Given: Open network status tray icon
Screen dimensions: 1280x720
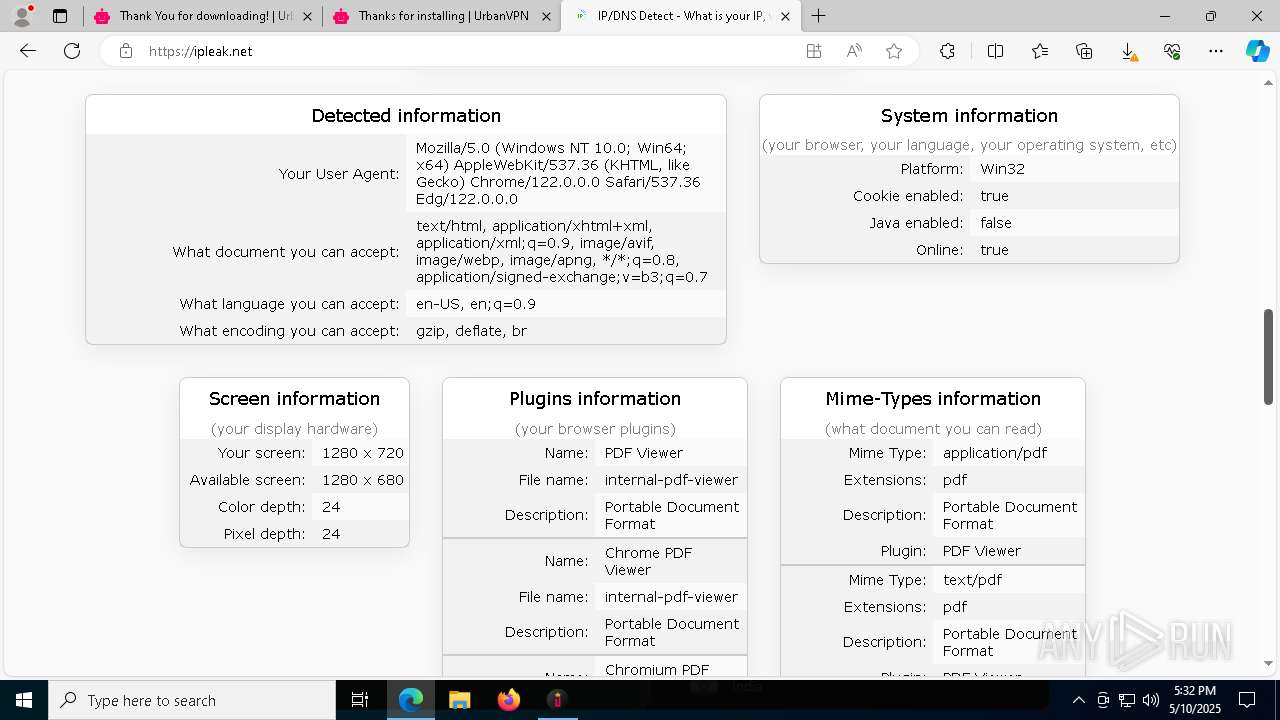Looking at the screenshot, I should [x=1127, y=700].
